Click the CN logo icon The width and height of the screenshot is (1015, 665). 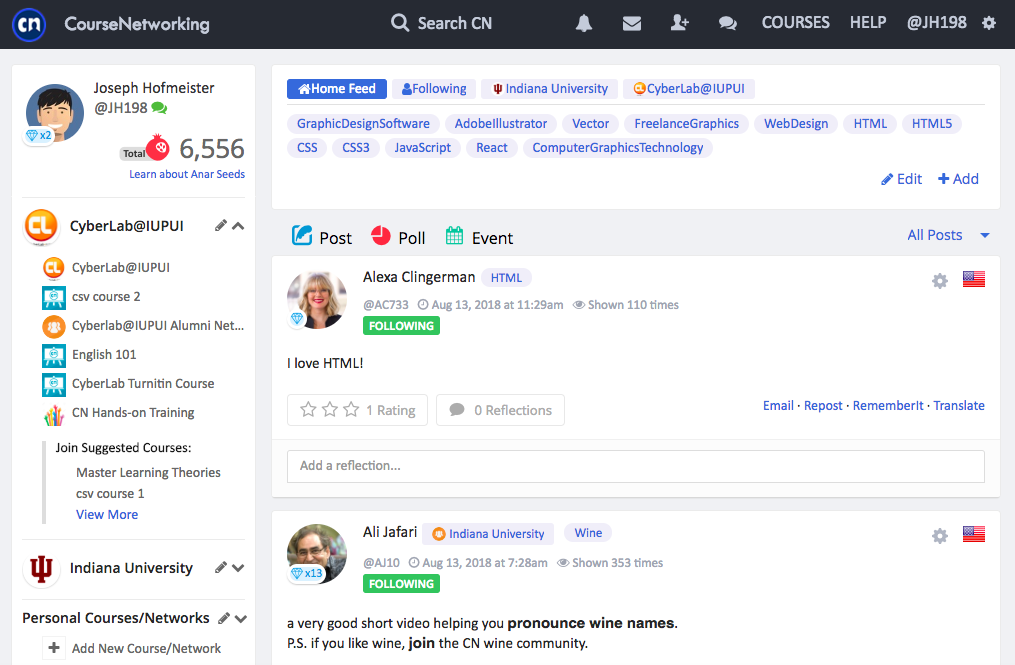click(x=29, y=25)
